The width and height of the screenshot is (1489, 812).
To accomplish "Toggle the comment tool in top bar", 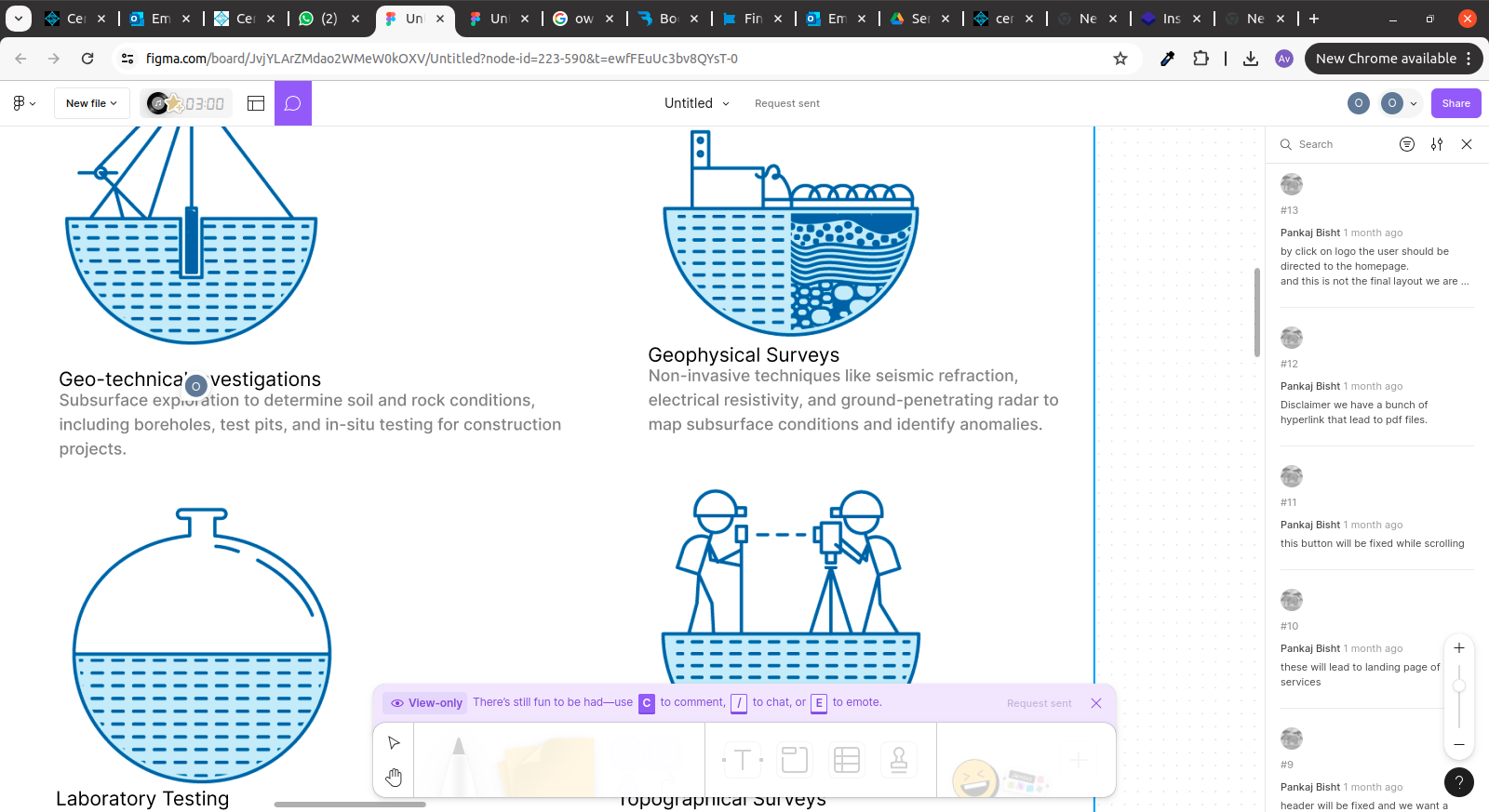I will (292, 103).
